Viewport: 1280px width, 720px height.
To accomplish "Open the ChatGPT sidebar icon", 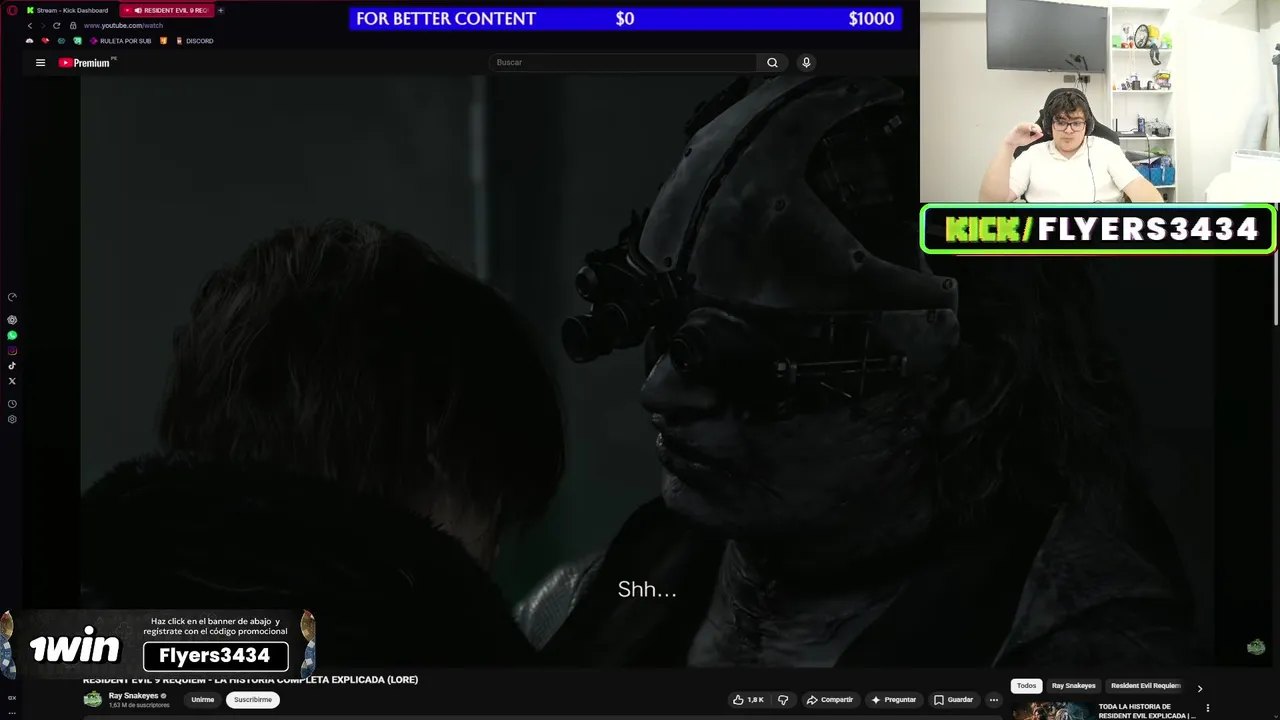I will pyautogui.click(x=12, y=320).
